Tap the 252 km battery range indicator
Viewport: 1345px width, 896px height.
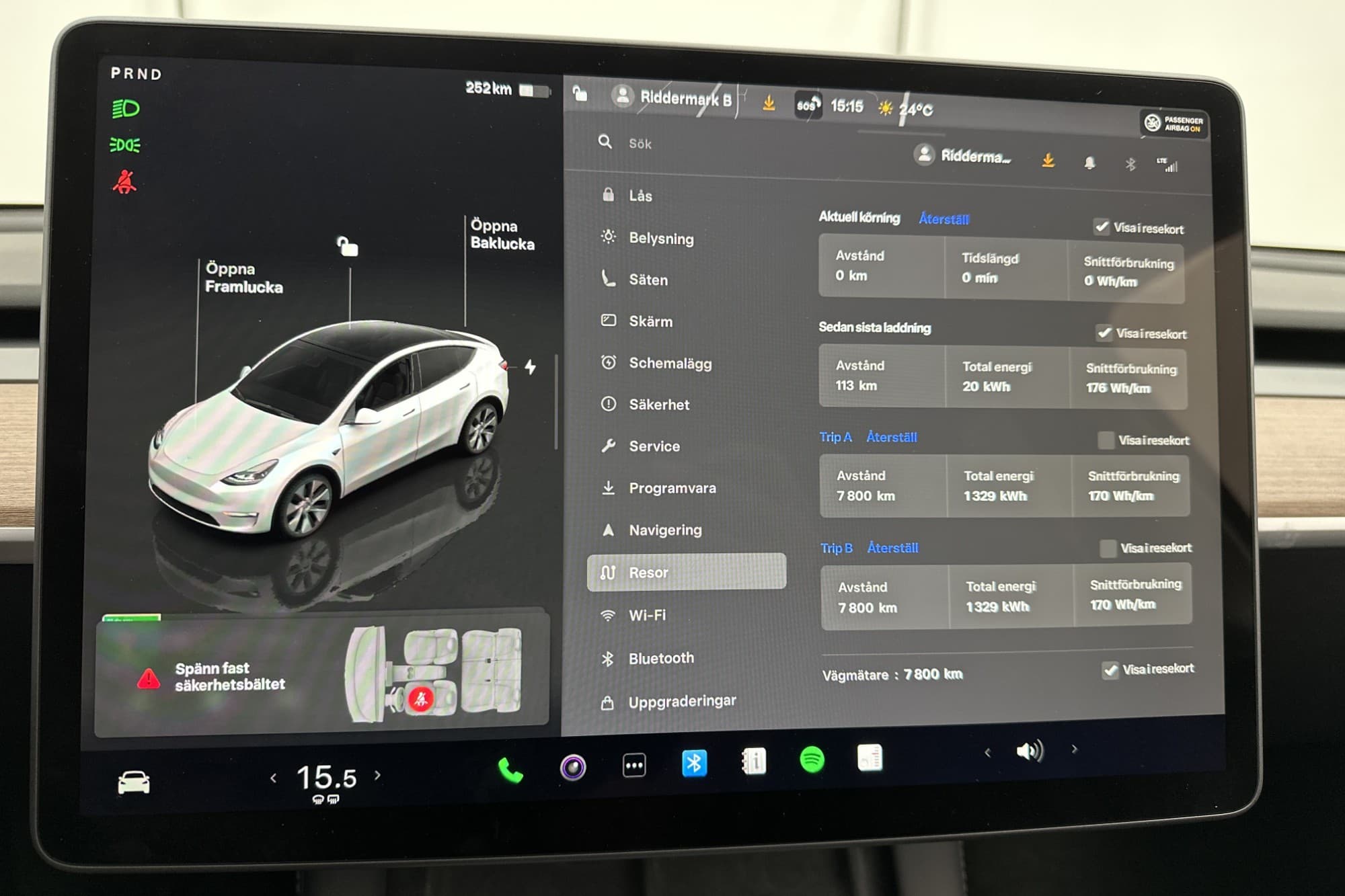508,89
